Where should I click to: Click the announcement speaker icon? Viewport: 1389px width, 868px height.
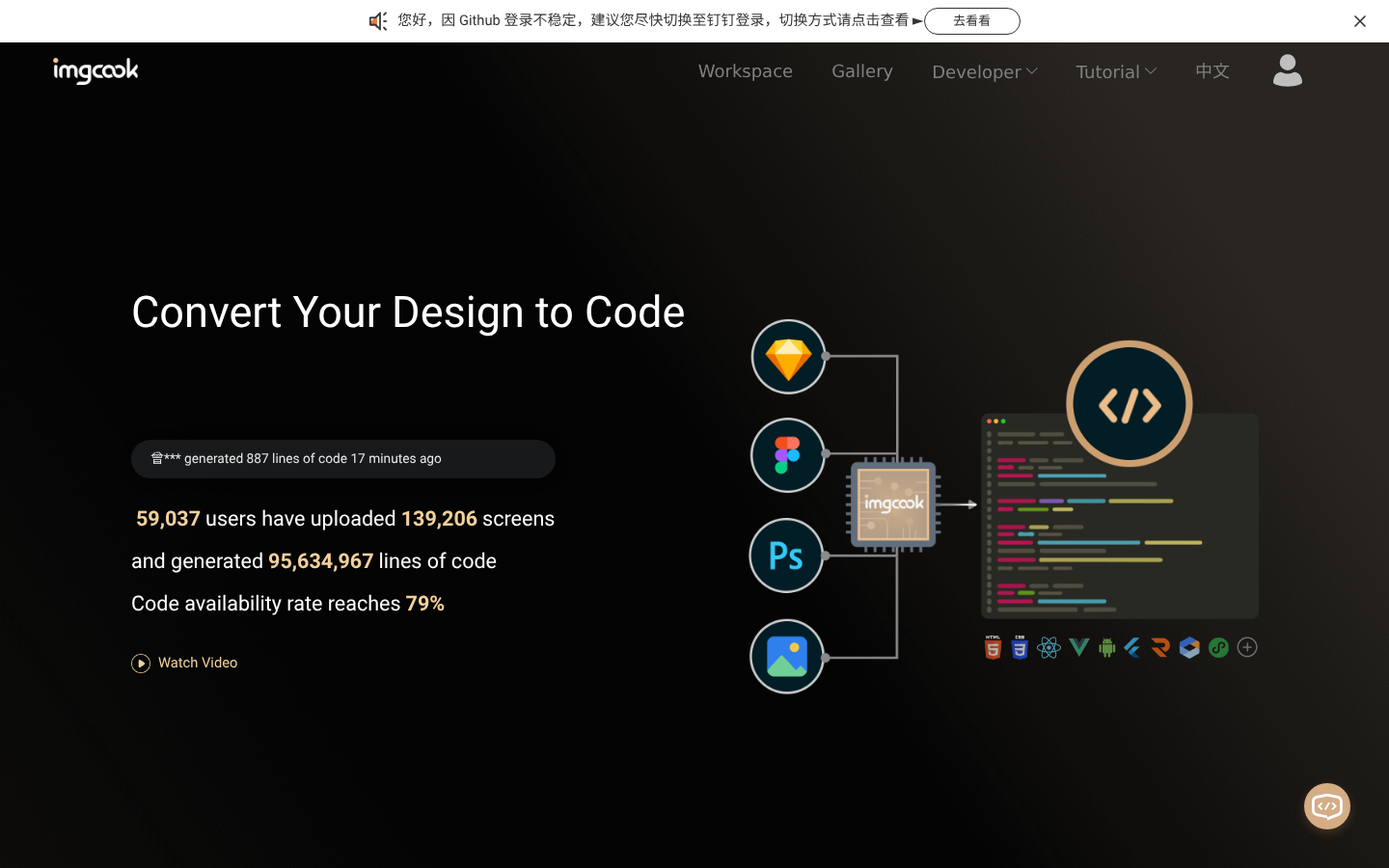(378, 21)
